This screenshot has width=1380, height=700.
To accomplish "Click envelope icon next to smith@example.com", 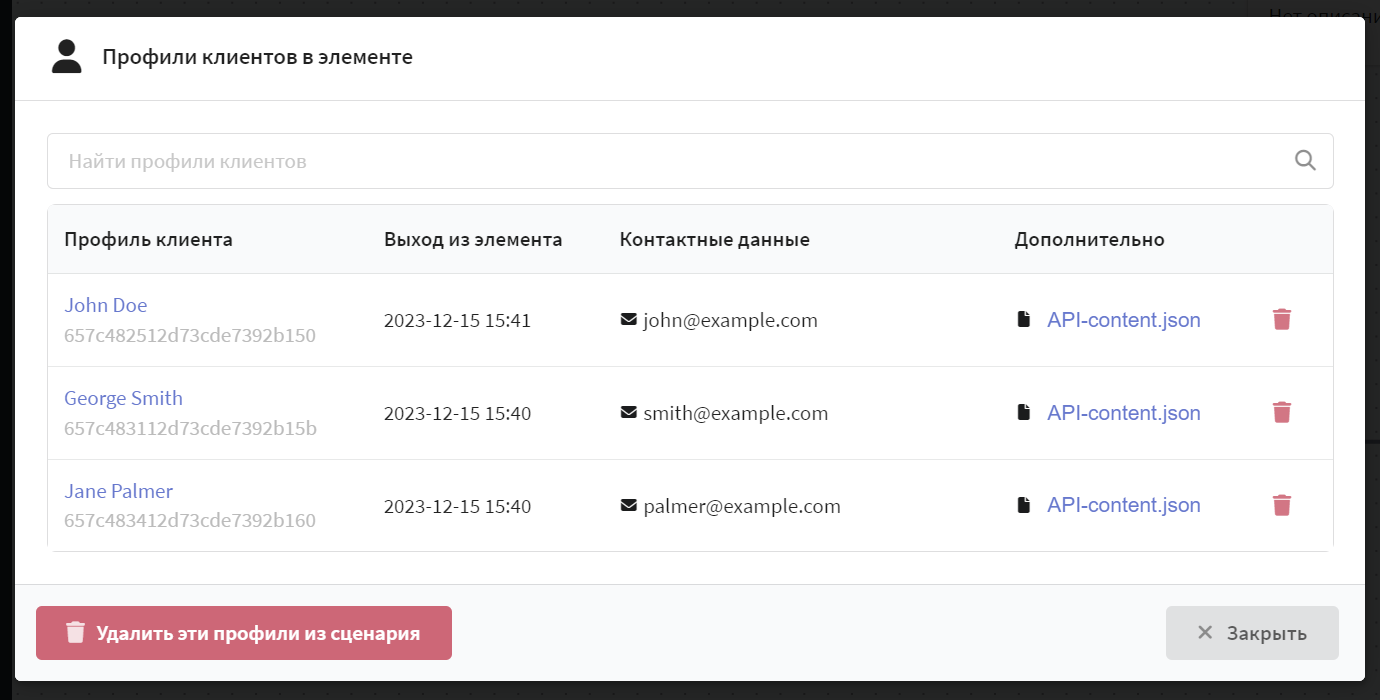I will point(629,413).
